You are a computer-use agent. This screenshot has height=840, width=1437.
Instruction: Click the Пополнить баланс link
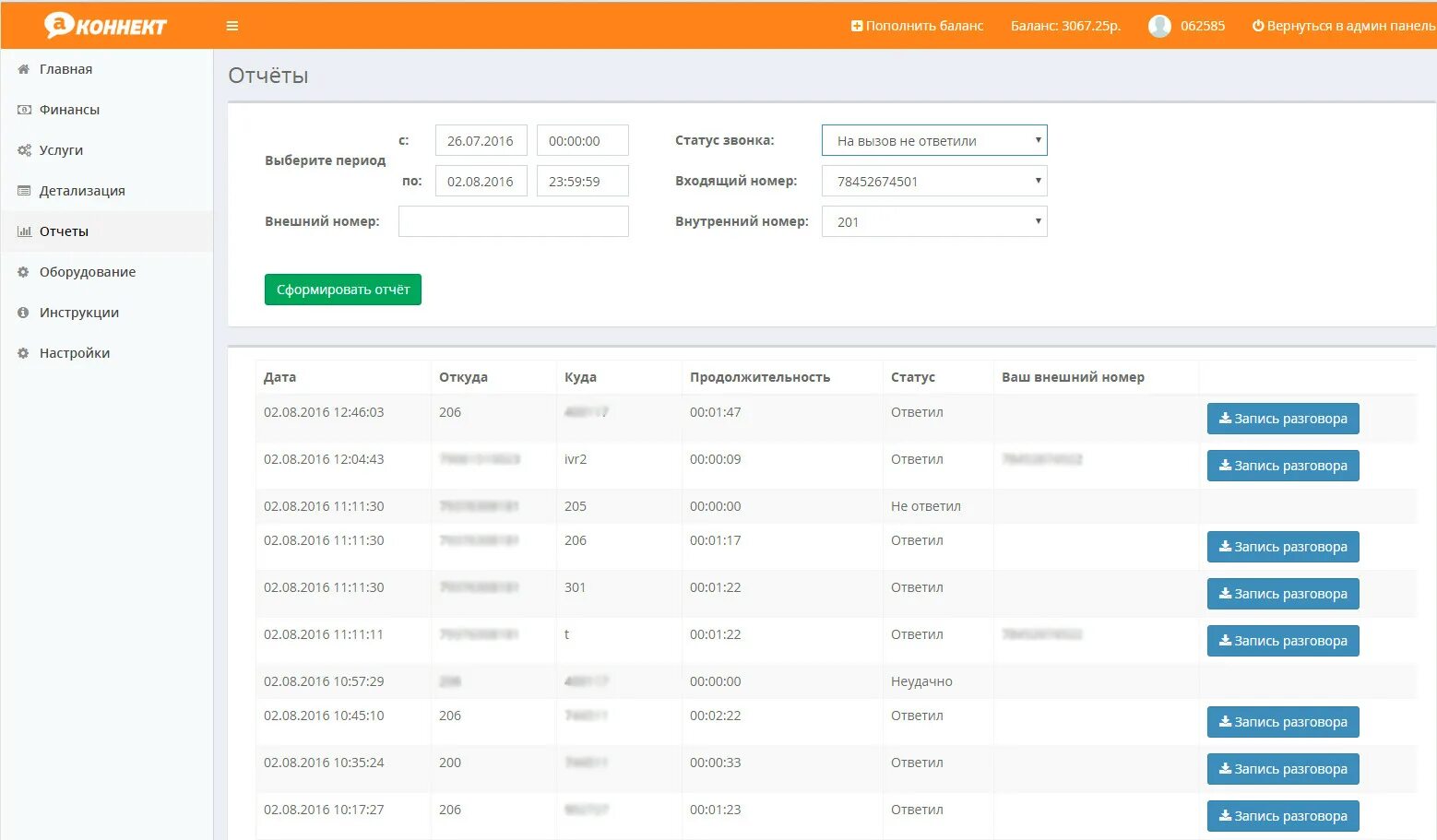click(x=917, y=26)
